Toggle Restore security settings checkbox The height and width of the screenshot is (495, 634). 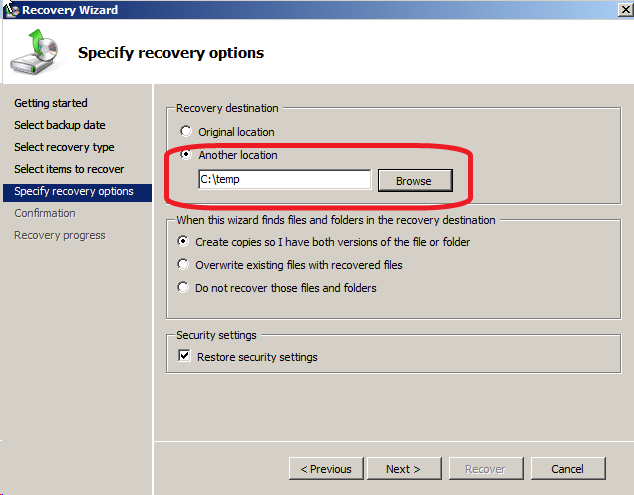point(184,356)
